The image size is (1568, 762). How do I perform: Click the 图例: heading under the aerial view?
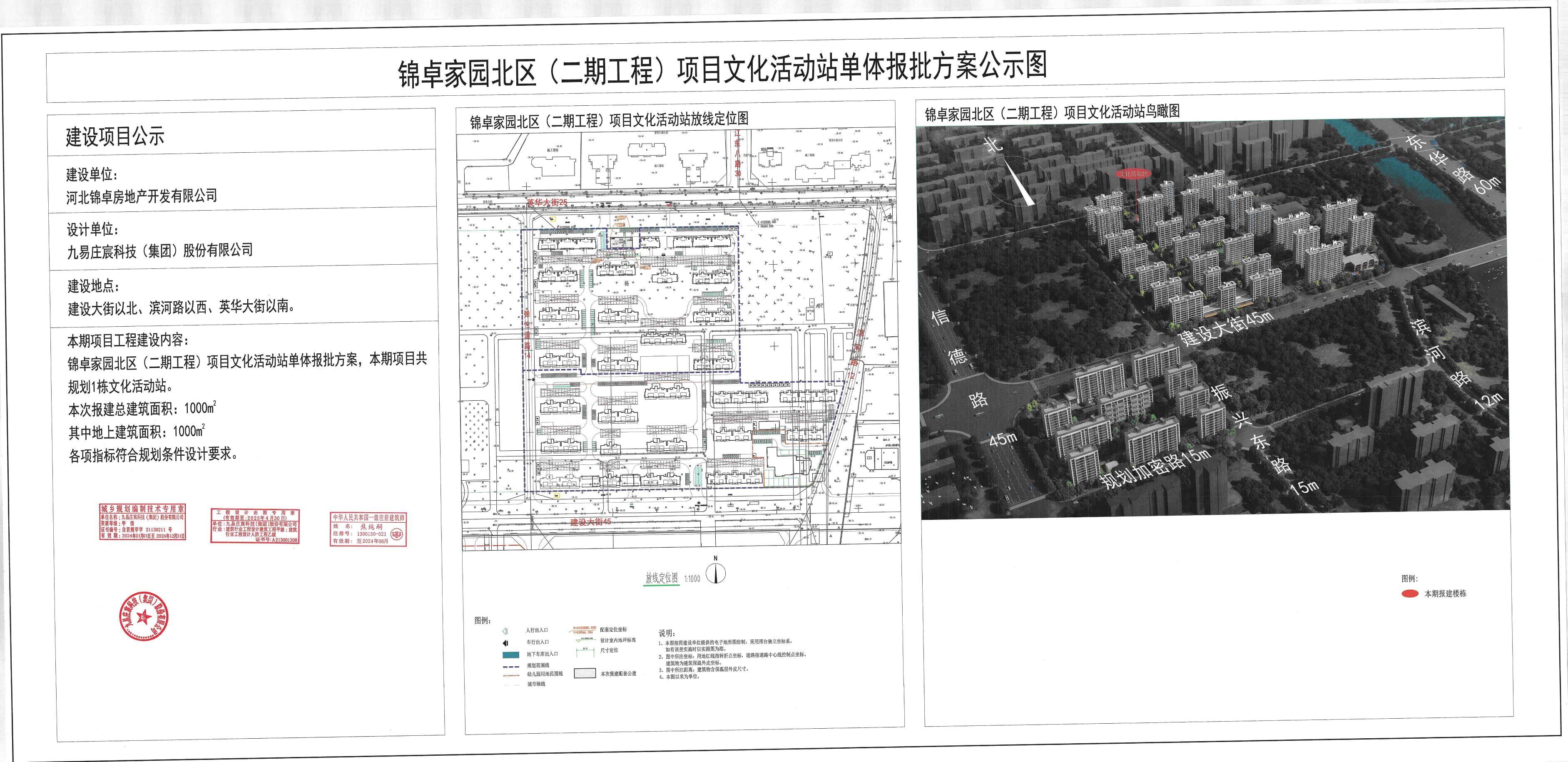click(1409, 579)
